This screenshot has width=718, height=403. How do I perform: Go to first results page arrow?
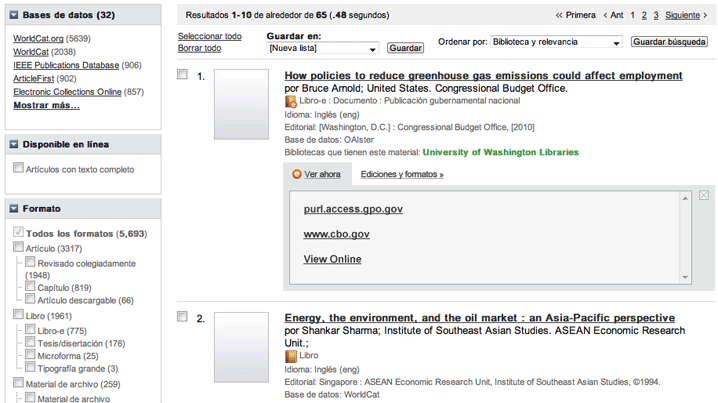pos(575,15)
